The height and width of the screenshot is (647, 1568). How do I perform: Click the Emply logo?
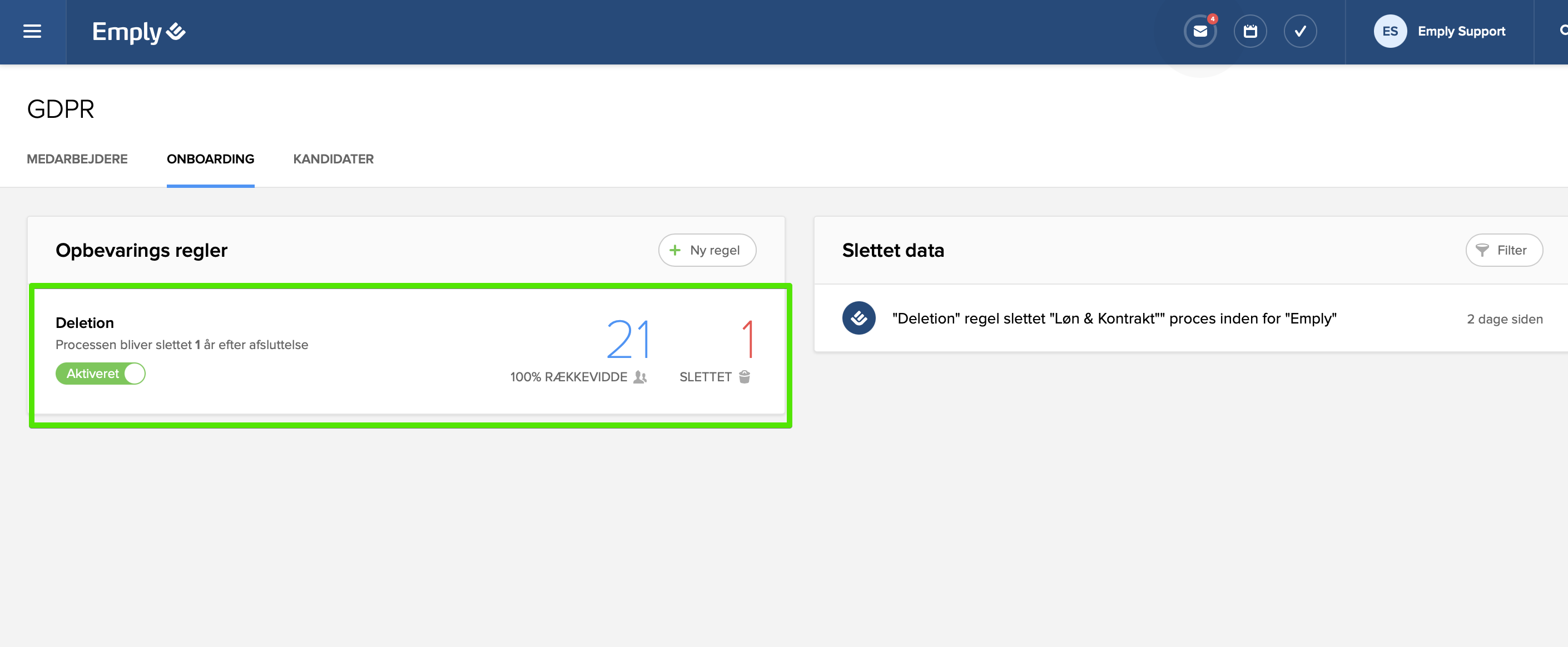[x=138, y=32]
